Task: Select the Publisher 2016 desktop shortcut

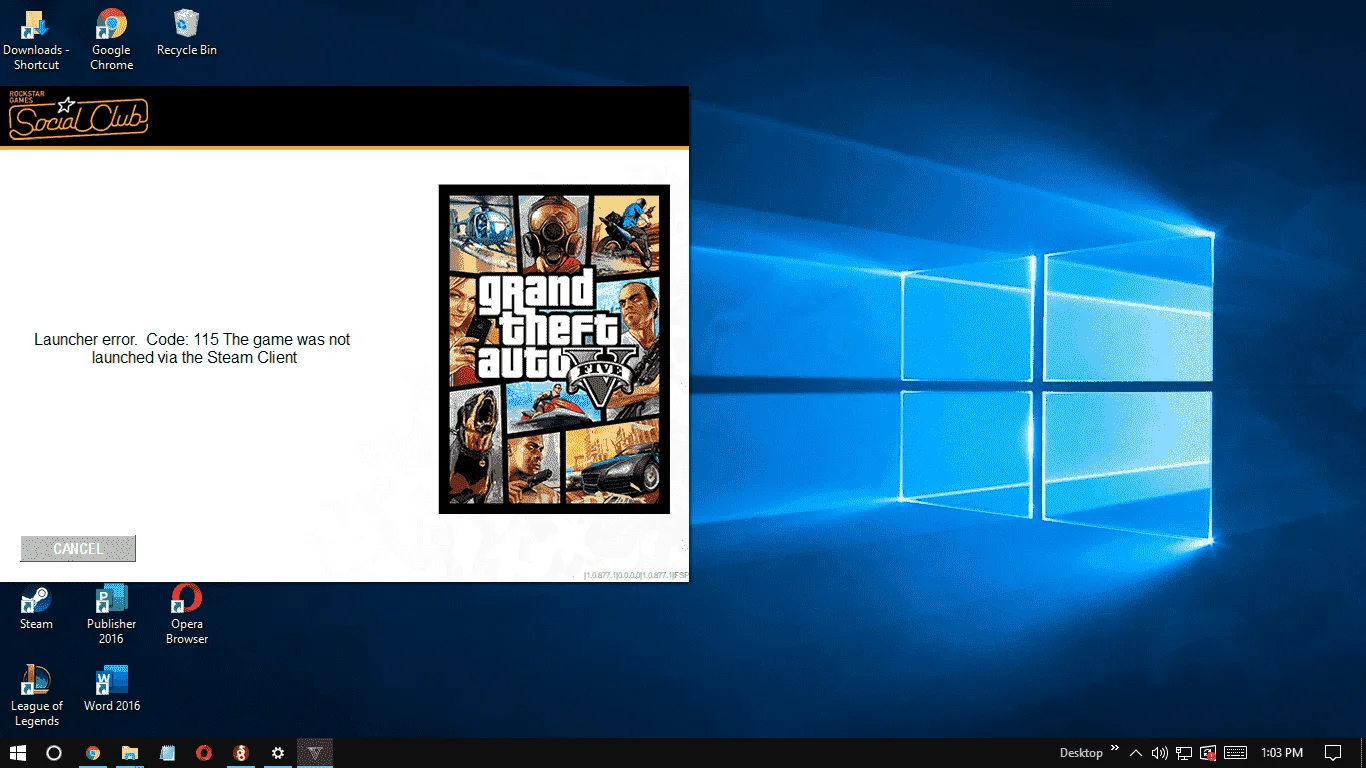Action: [111, 614]
